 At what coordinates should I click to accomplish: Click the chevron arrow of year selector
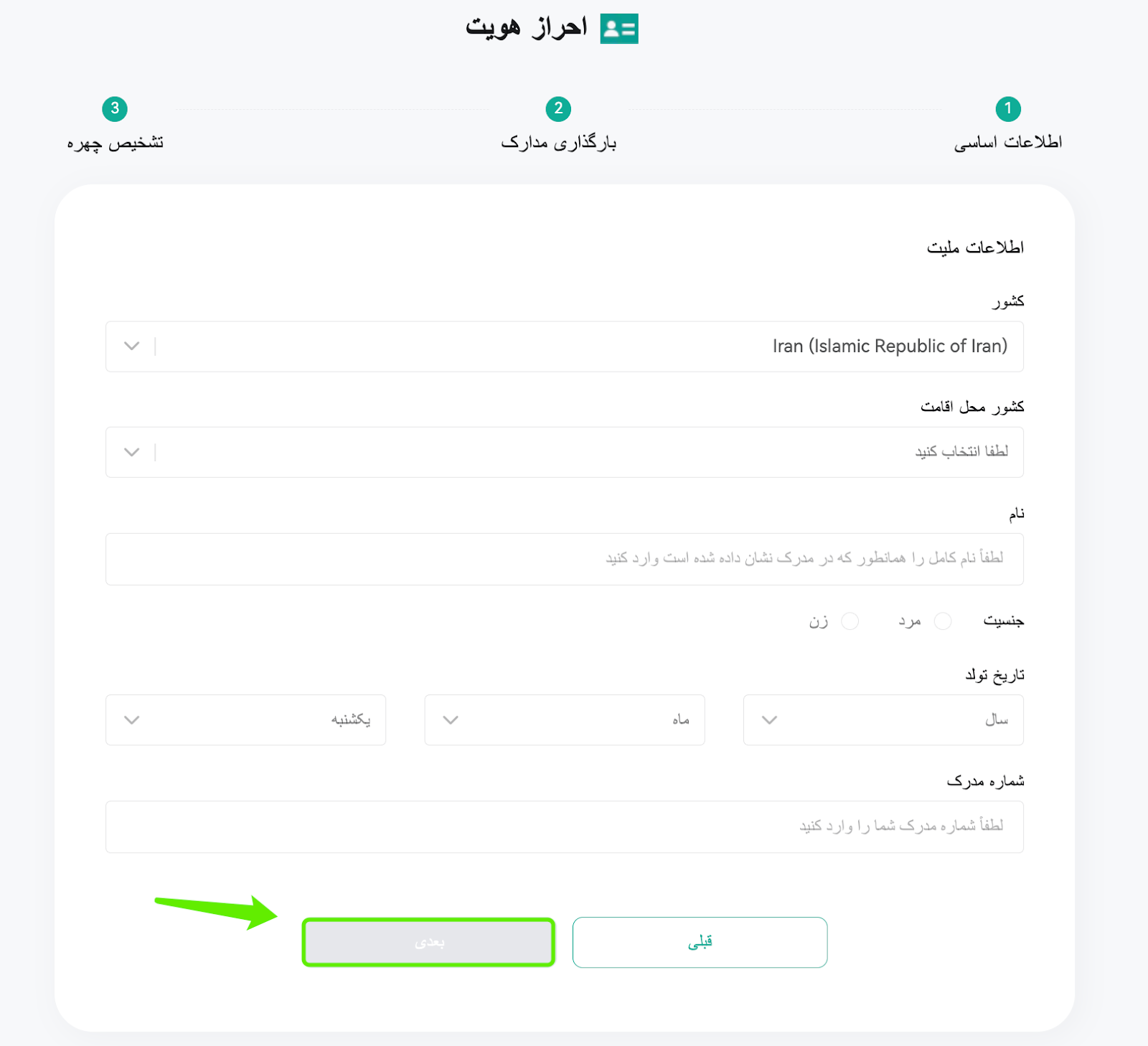[x=769, y=720]
